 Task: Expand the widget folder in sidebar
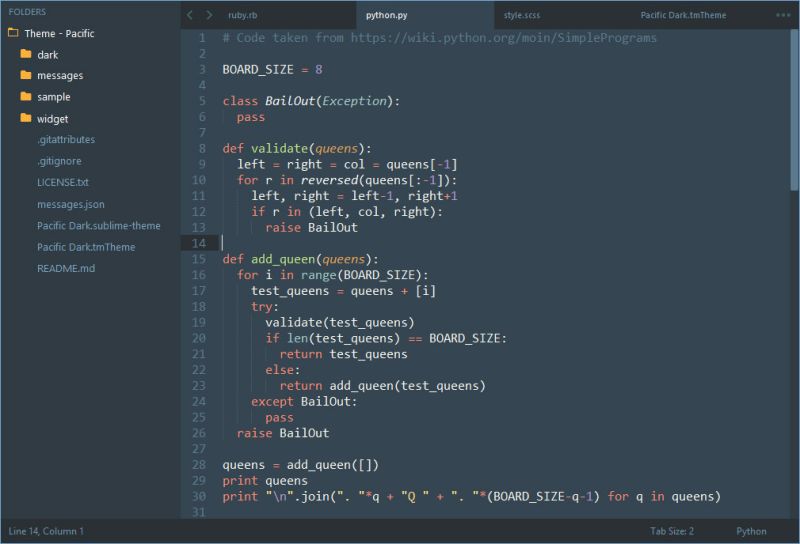click(52, 119)
